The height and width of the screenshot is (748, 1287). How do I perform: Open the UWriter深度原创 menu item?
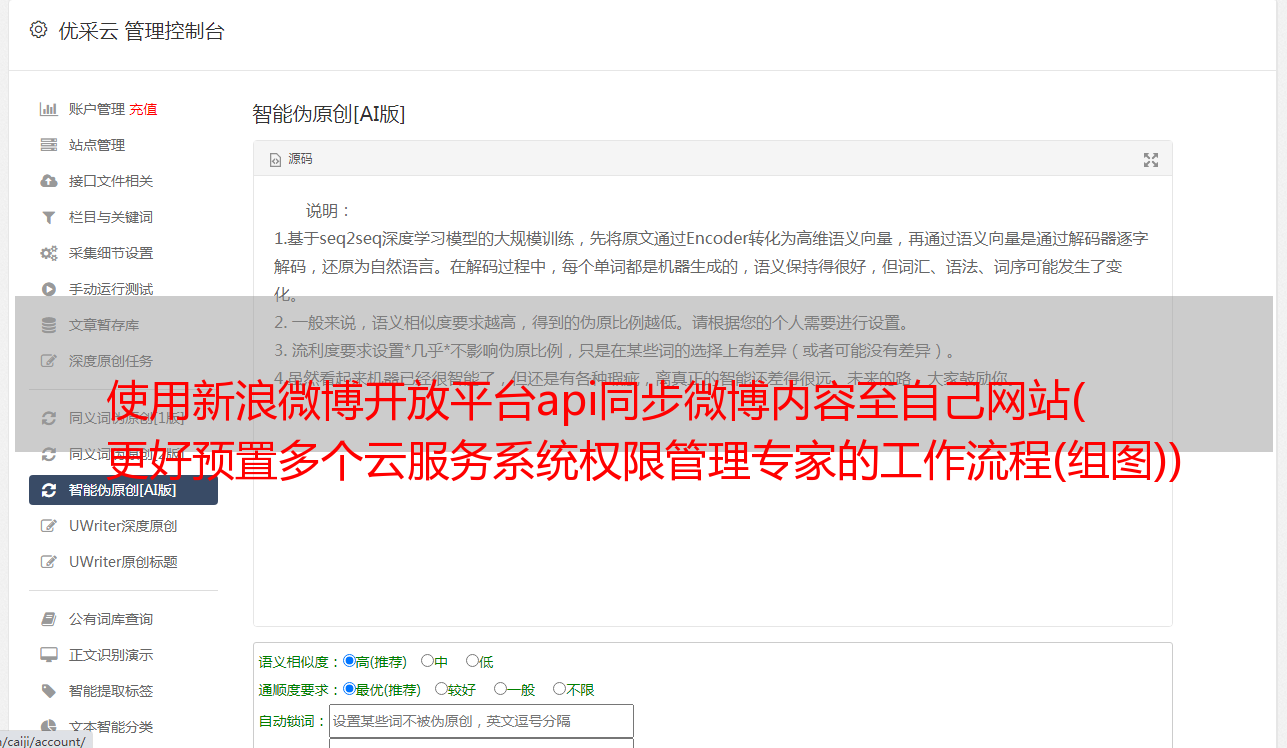tap(123, 526)
